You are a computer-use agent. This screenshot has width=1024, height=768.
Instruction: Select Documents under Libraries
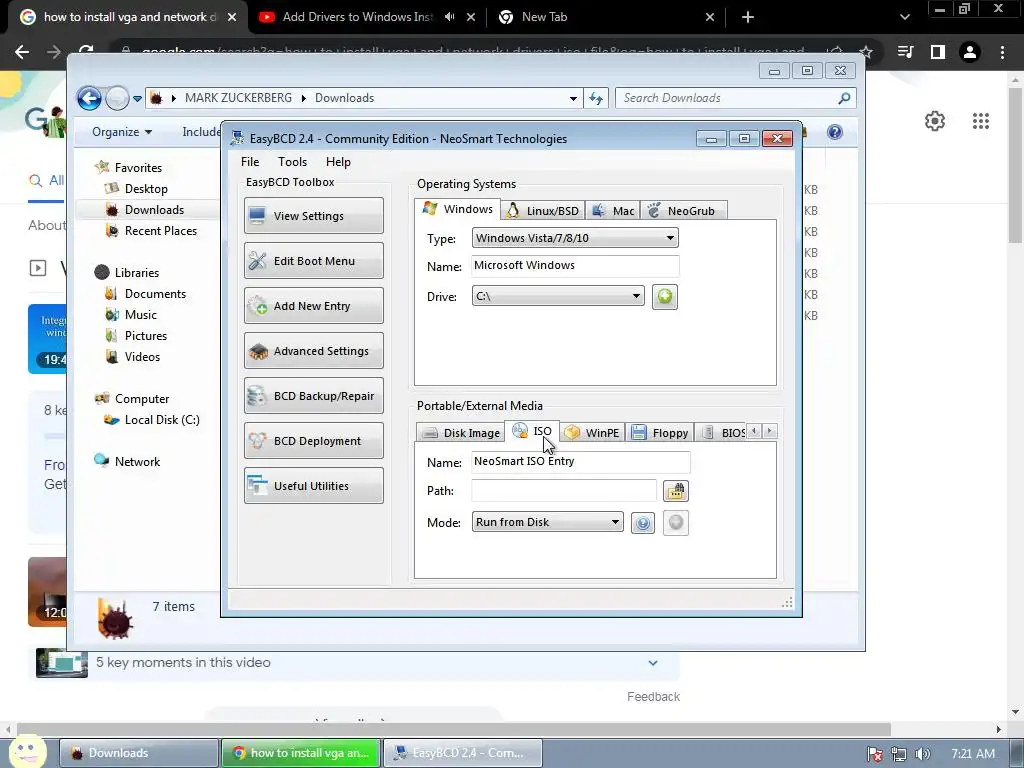coord(155,294)
